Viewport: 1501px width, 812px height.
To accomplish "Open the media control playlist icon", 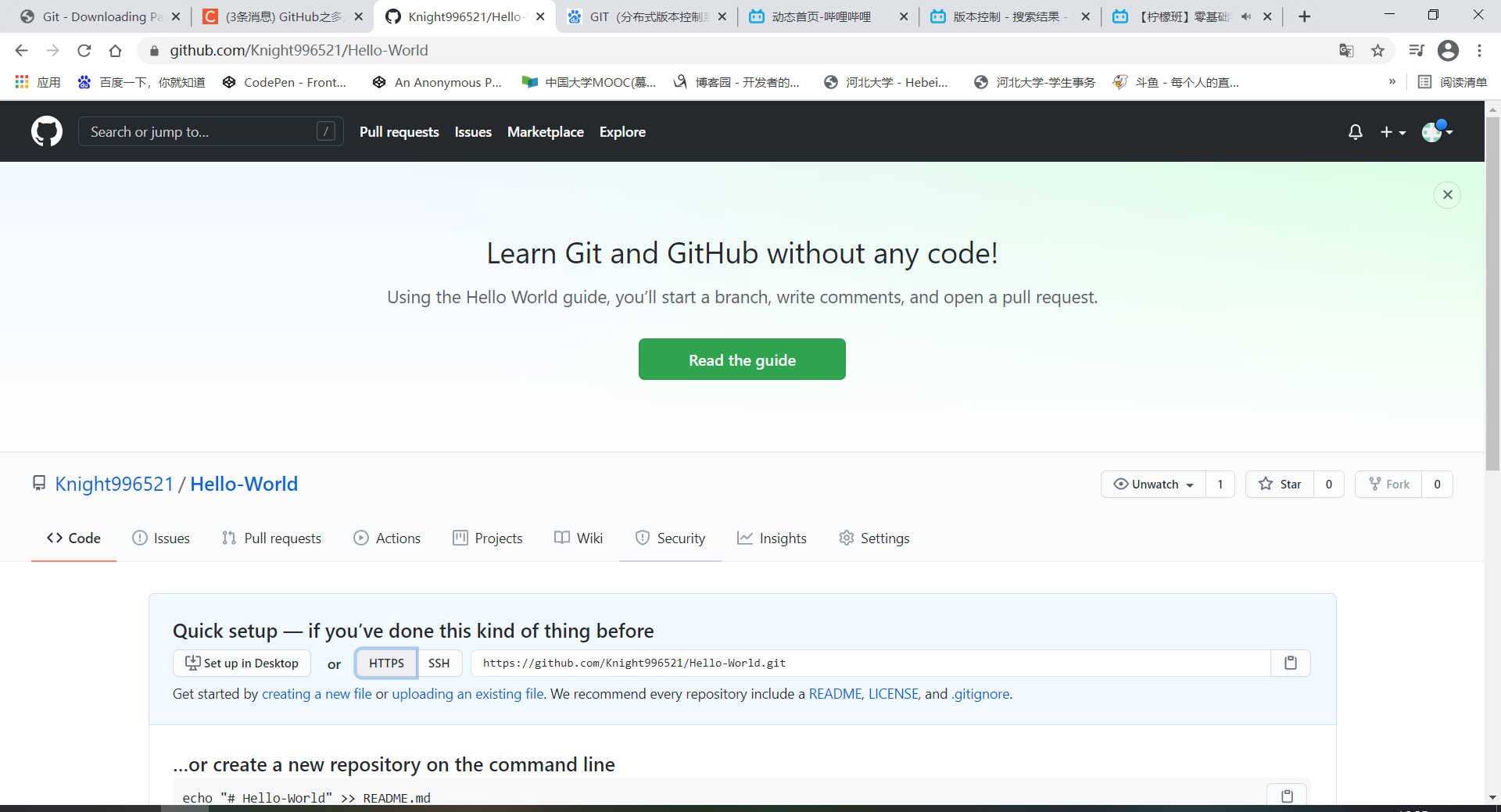I will click(x=1416, y=51).
